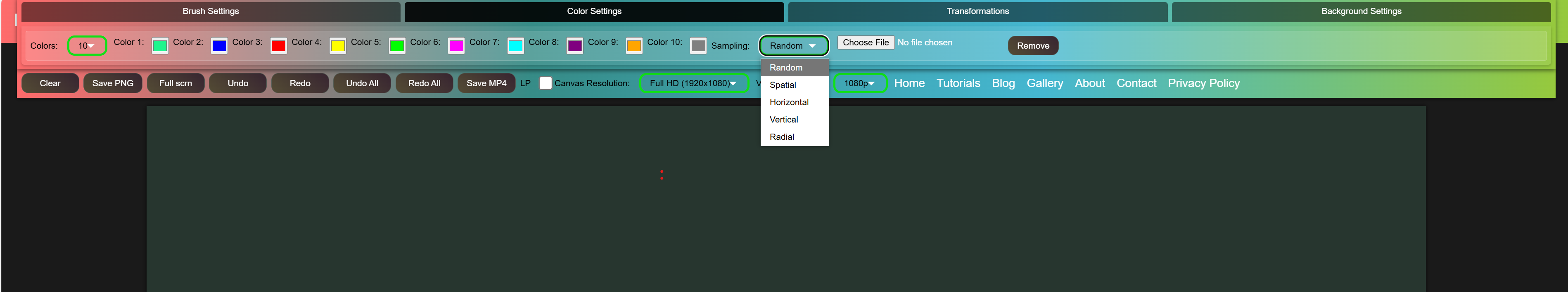This screenshot has width=1568, height=292.
Task: Pick the Color 2 blue swatch
Action: pyautogui.click(x=219, y=46)
